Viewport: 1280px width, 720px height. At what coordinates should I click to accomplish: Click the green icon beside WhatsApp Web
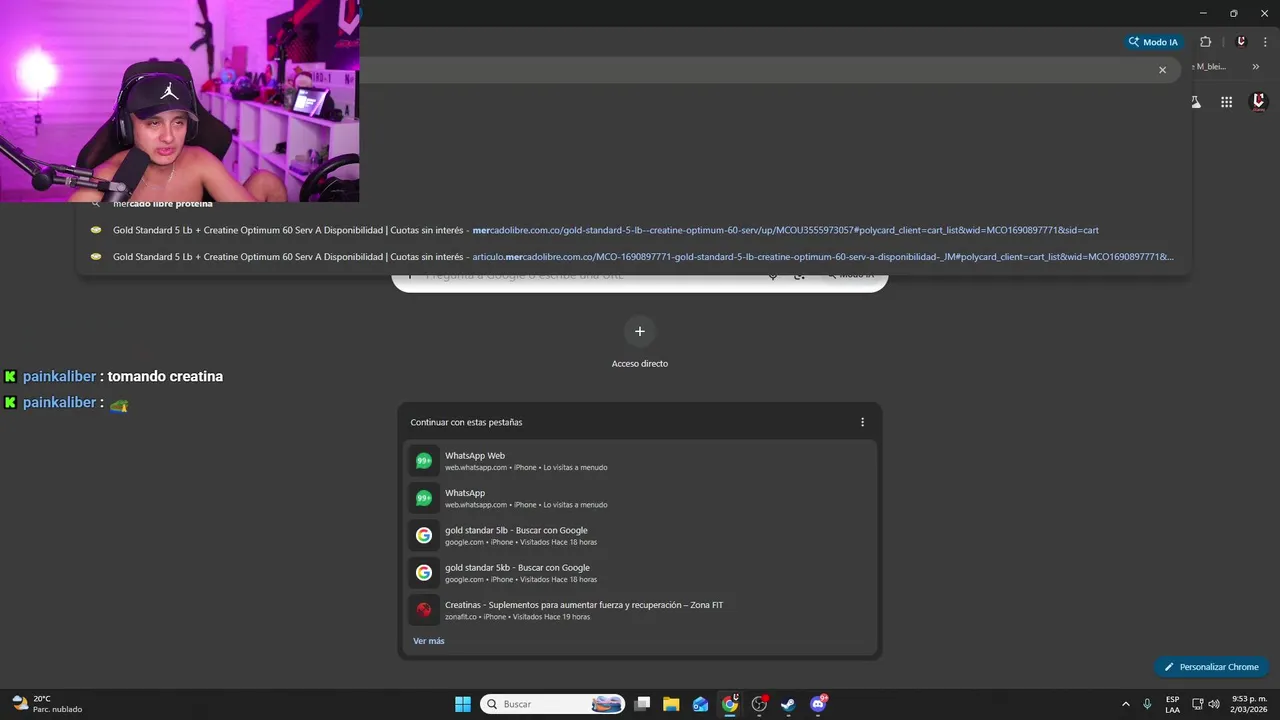(424, 461)
